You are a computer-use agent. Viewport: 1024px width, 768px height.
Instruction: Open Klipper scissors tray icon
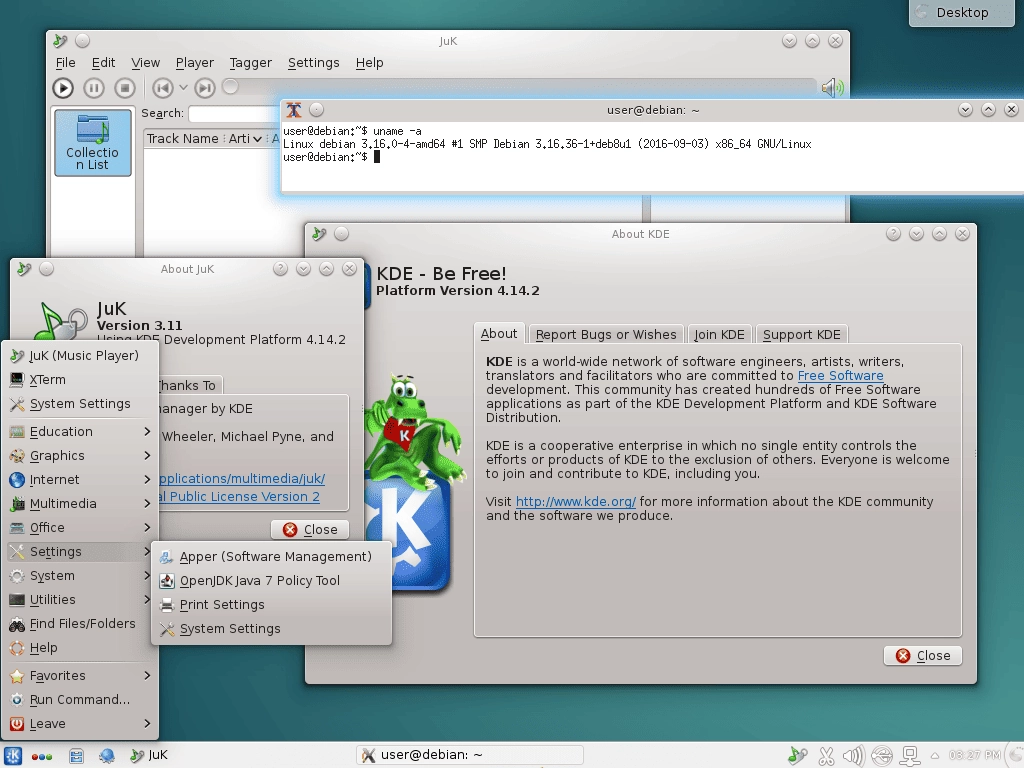pos(825,756)
